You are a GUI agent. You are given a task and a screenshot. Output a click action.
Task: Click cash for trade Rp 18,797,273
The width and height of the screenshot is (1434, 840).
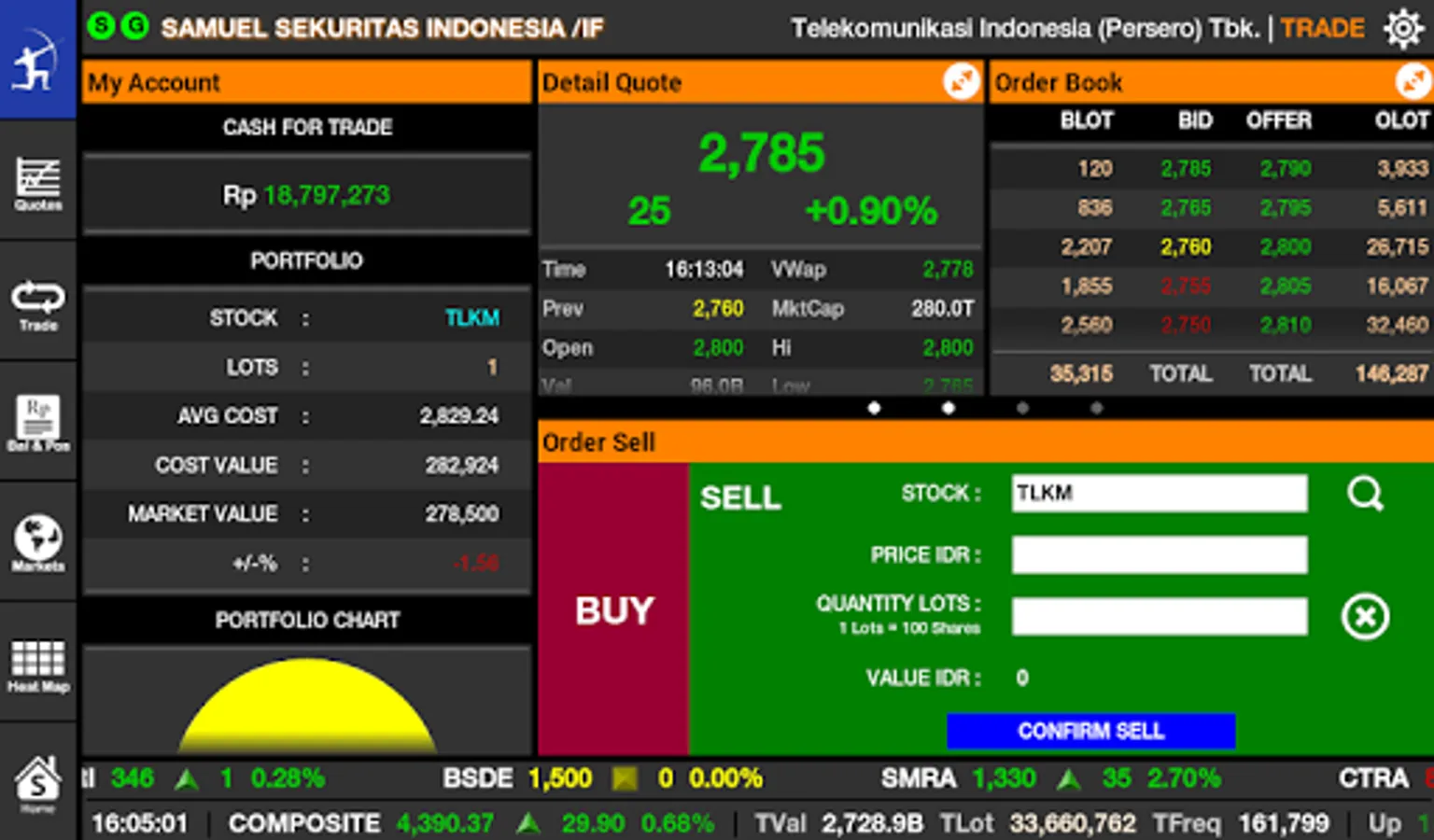306,195
